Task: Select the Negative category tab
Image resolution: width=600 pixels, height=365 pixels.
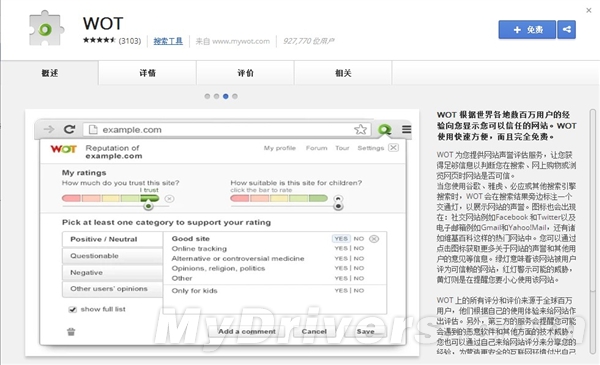Action: [112, 272]
